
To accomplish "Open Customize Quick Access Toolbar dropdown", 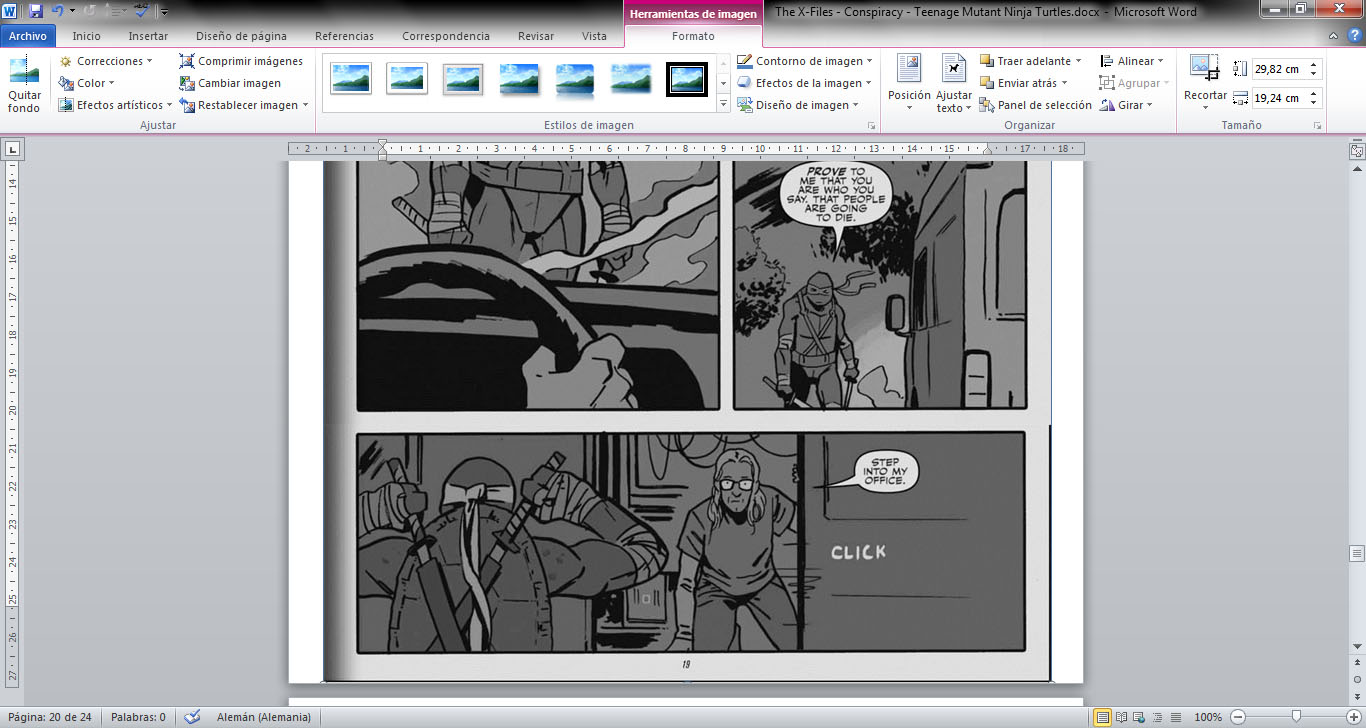I will [x=164, y=12].
